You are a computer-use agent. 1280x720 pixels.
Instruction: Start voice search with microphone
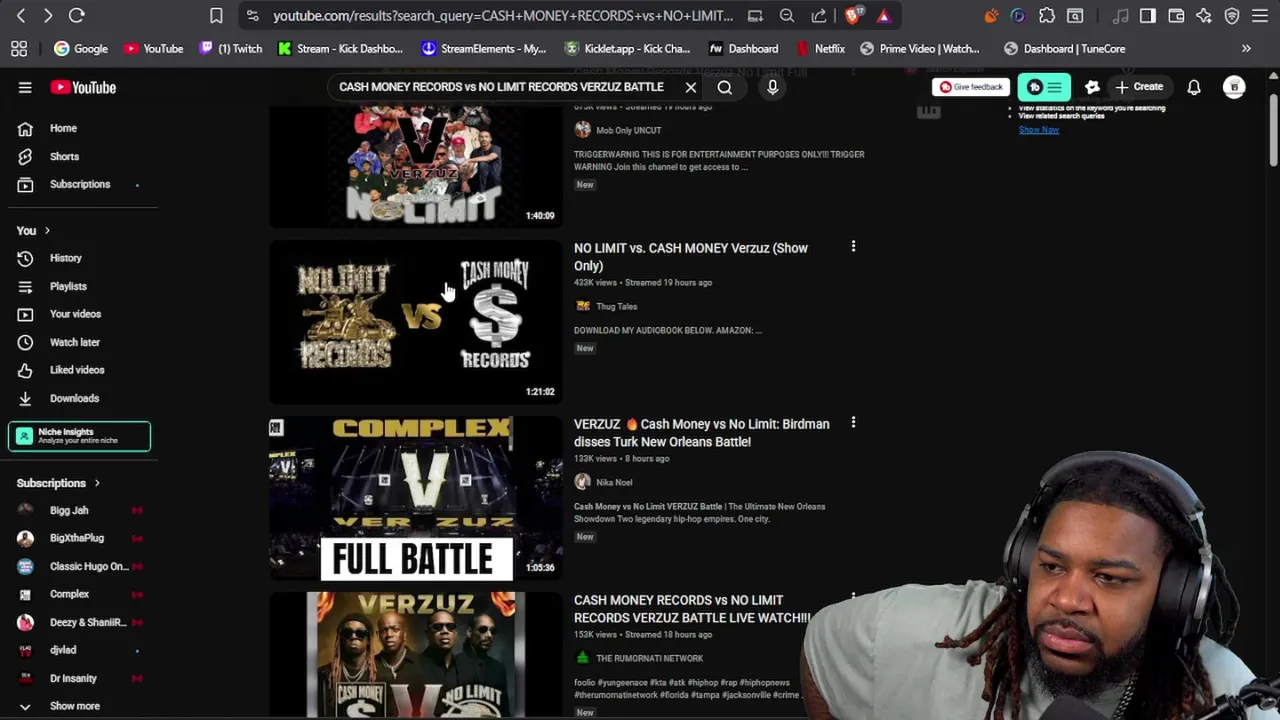click(772, 87)
